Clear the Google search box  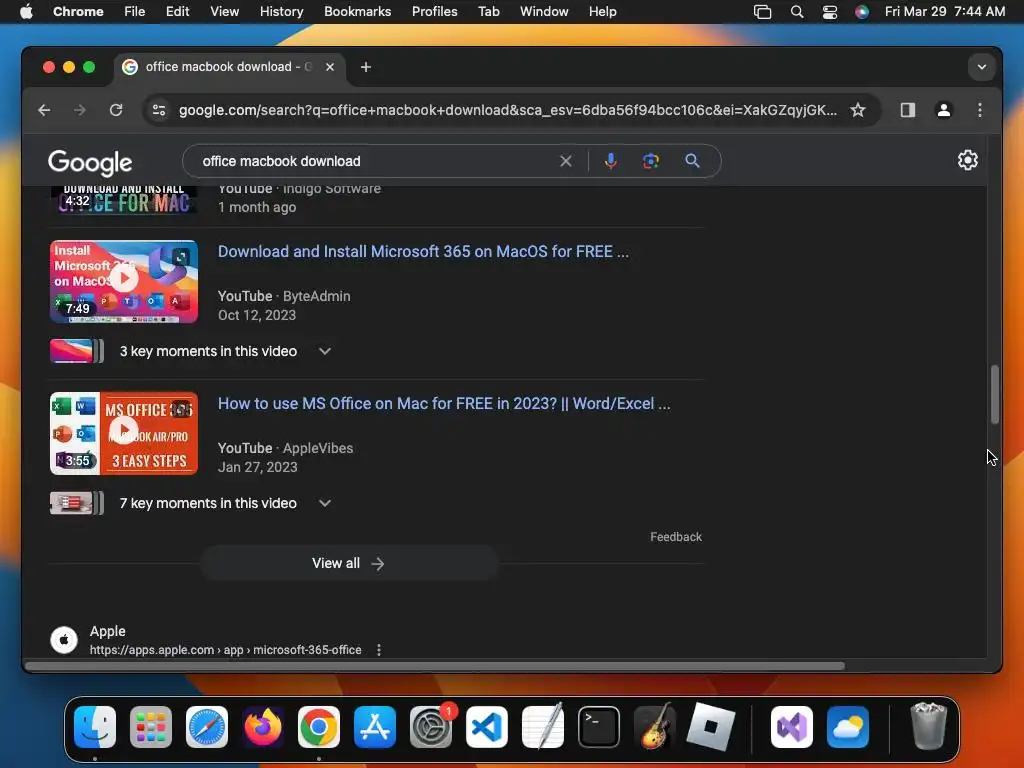[566, 161]
